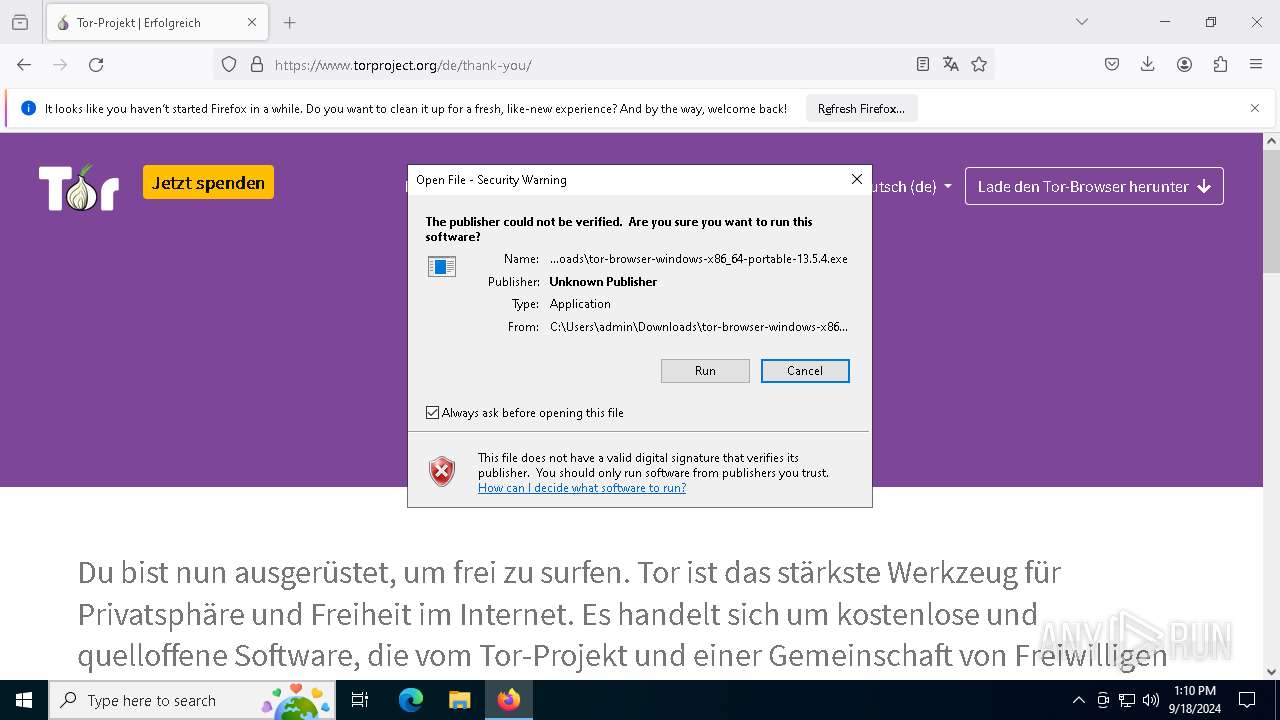Screen dimensions: 1280x720
Task: Open the clock showing 1:10 PM
Action: 1194,700
